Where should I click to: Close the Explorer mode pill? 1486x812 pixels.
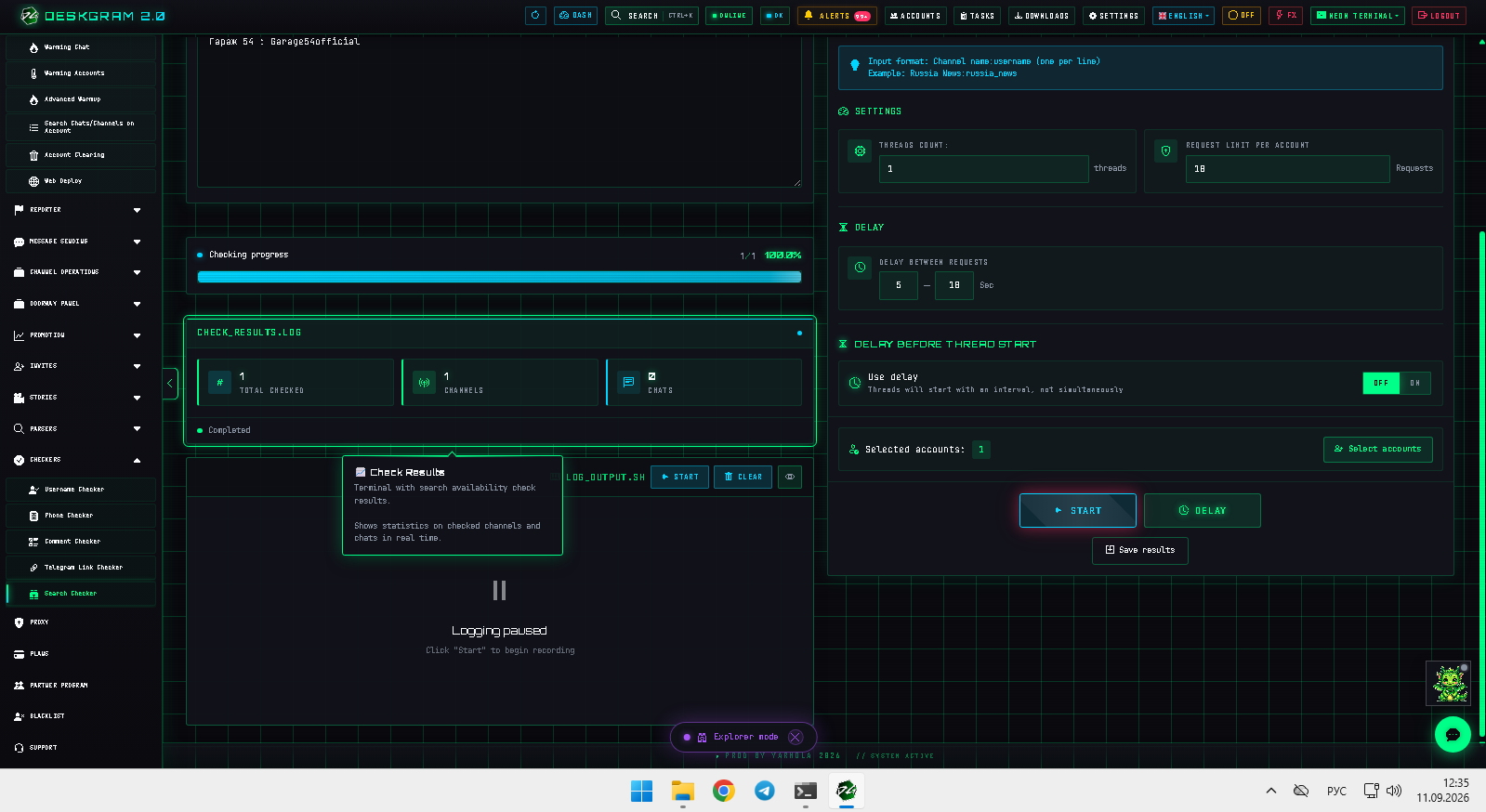(x=795, y=738)
